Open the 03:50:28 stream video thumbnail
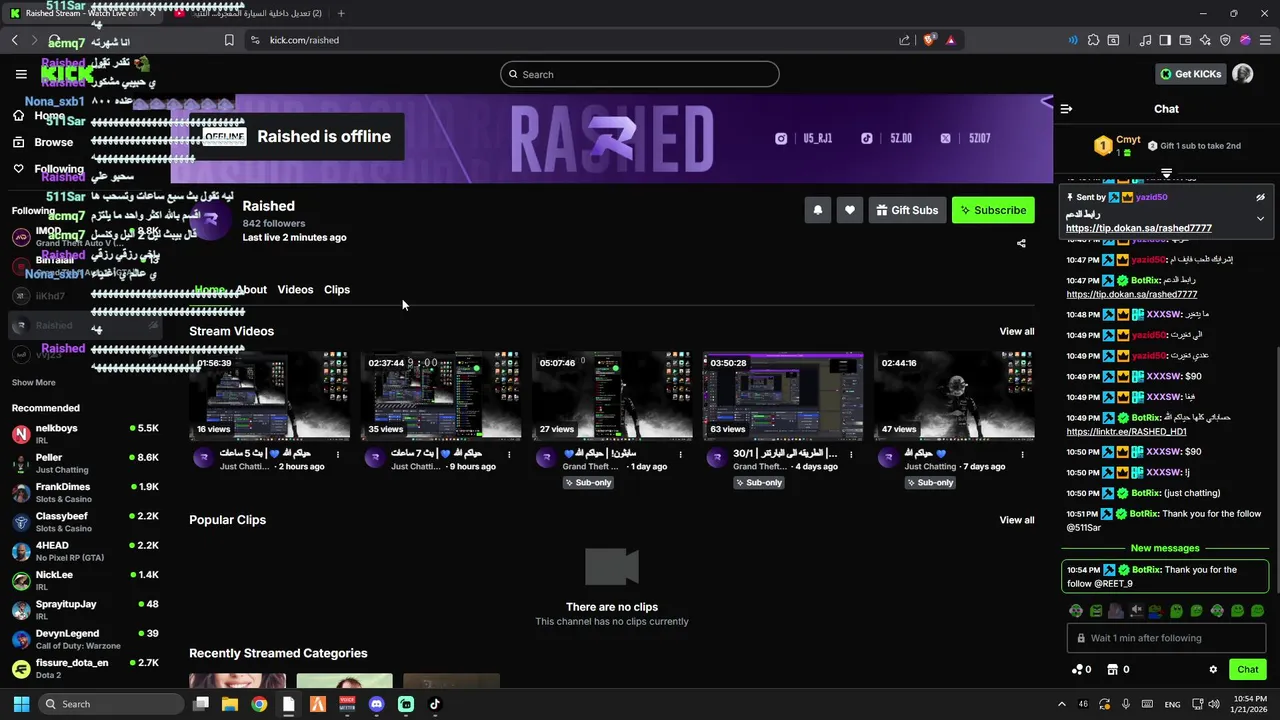 click(x=783, y=396)
